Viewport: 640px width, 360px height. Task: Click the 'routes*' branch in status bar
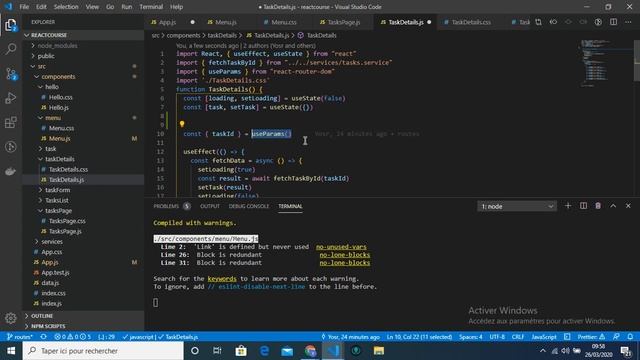click(20, 337)
